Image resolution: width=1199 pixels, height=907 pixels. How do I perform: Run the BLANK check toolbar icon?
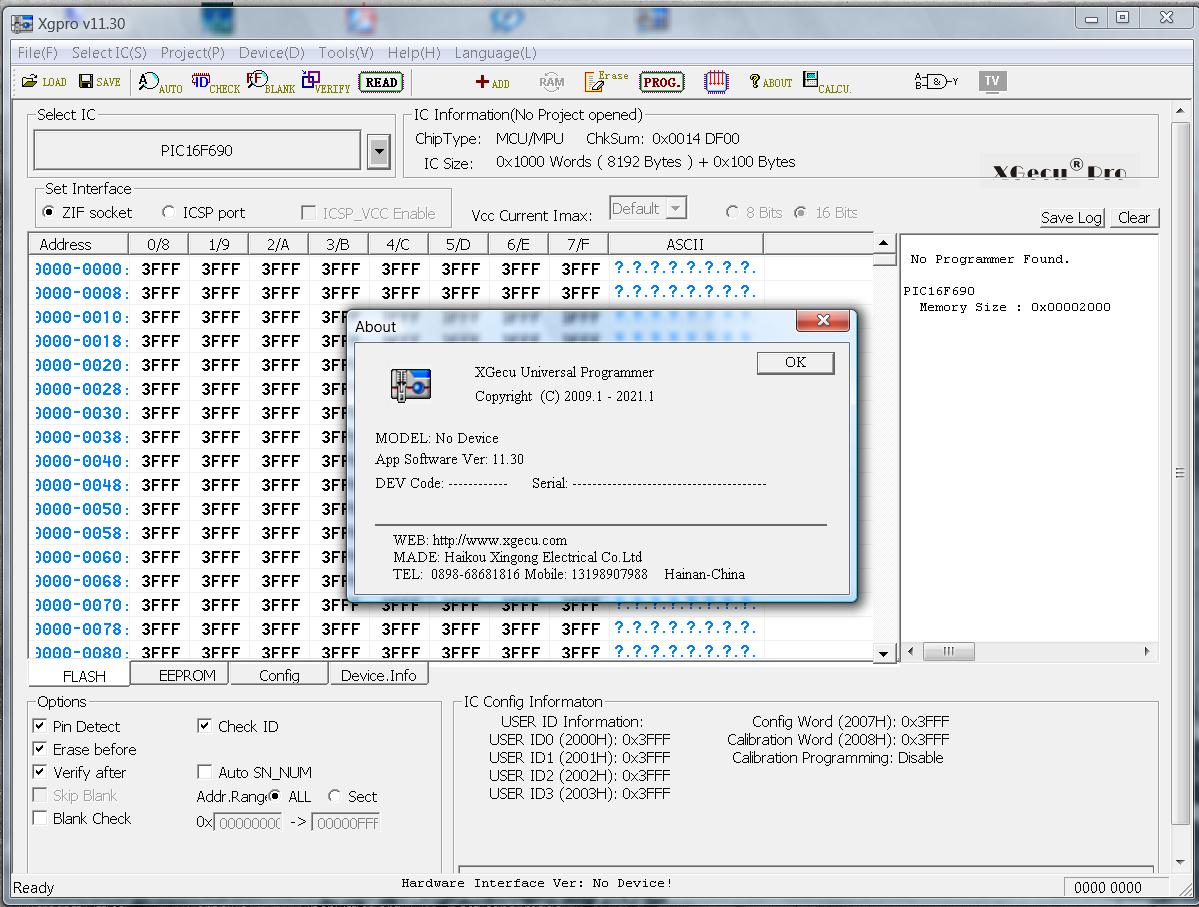tap(271, 82)
